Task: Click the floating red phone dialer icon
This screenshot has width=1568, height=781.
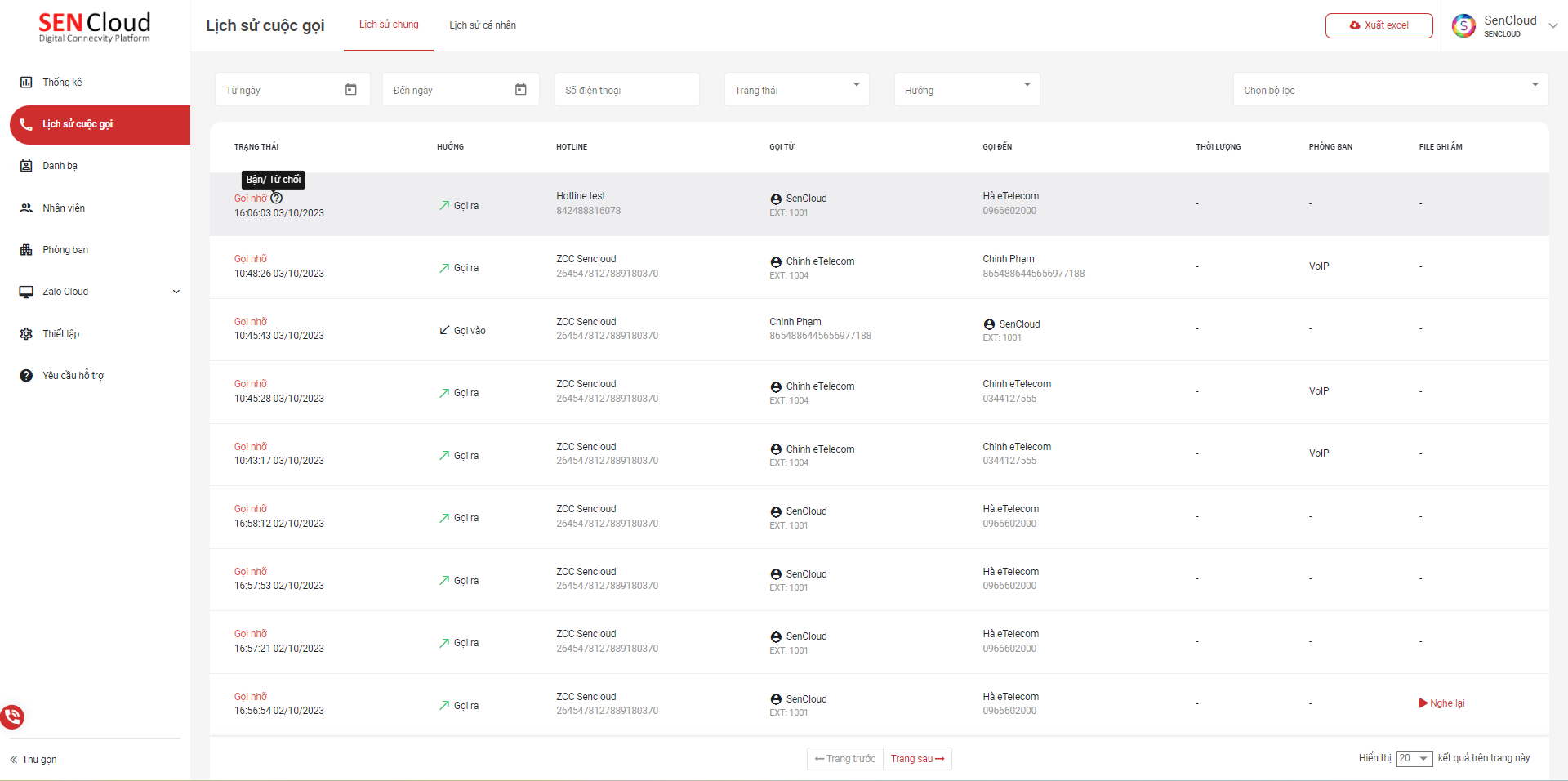Action: pos(12,717)
